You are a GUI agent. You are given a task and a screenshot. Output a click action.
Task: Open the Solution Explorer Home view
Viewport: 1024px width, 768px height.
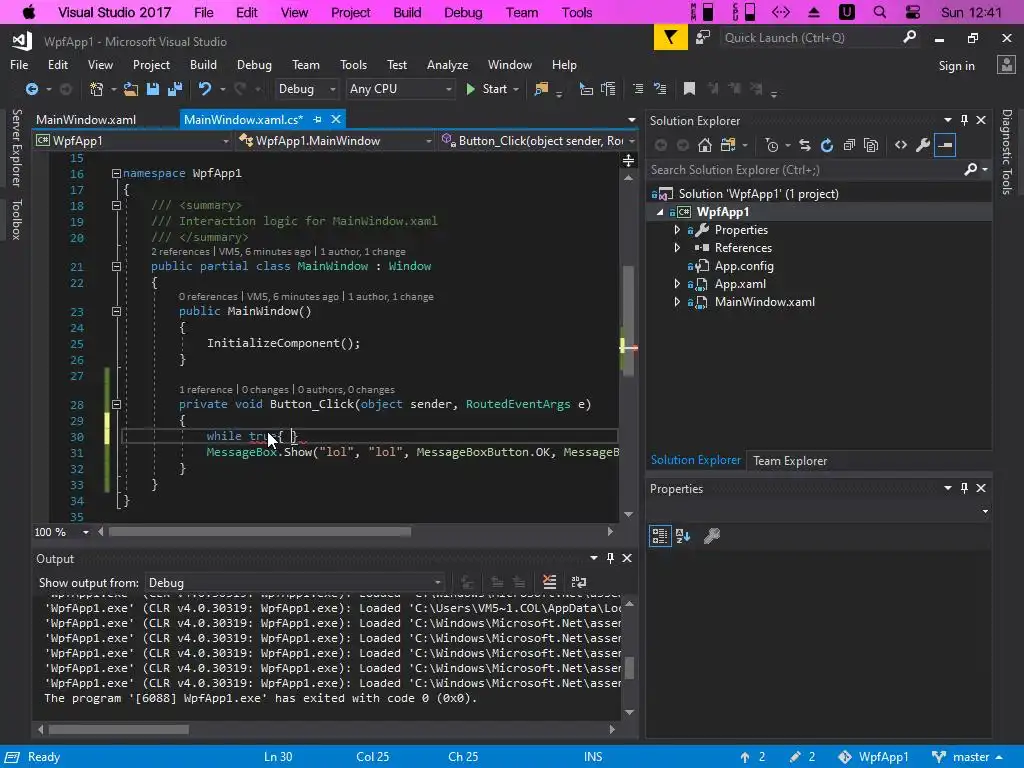[705, 145]
